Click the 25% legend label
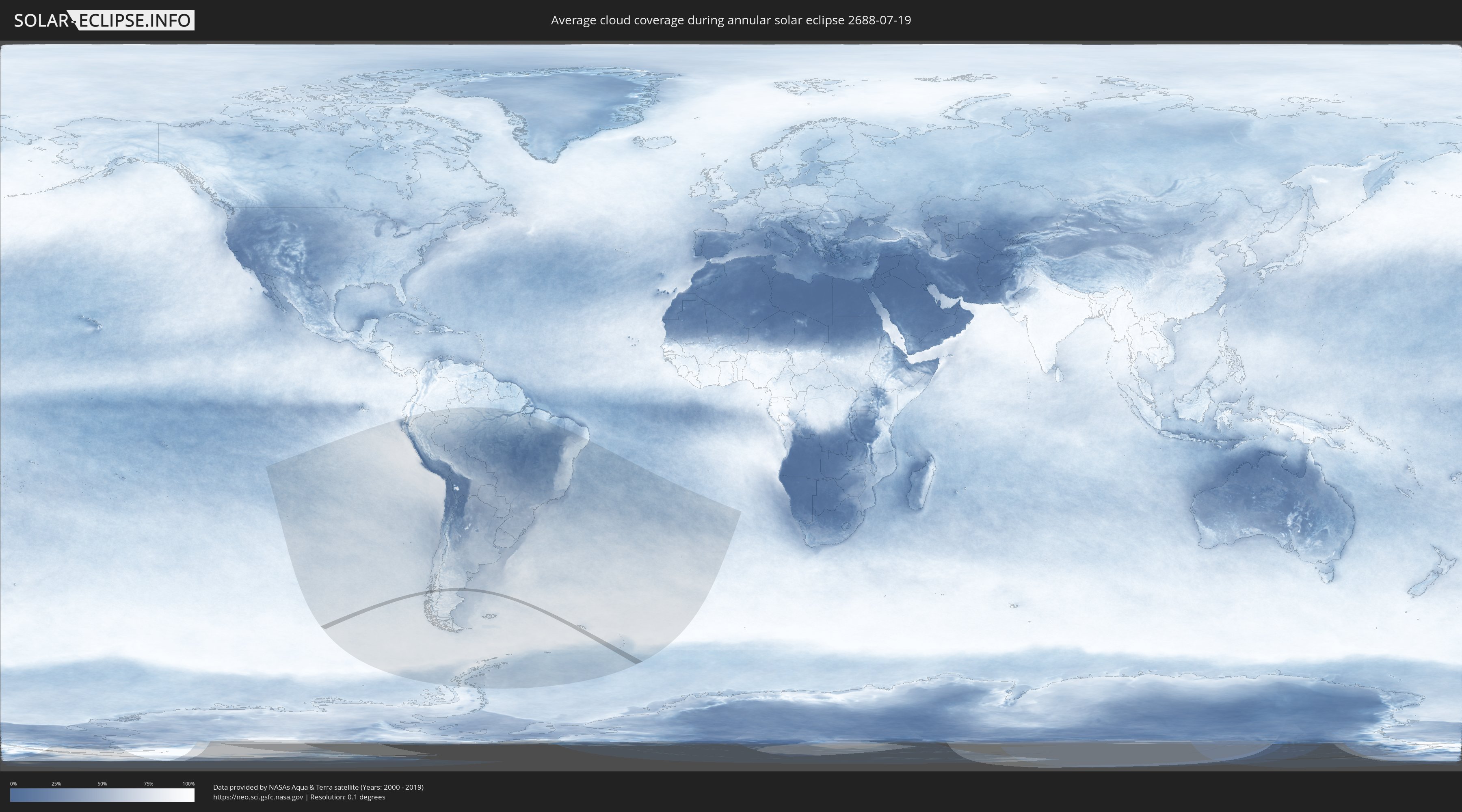Screen dimensions: 1462x812 pyautogui.click(x=56, y=784)
